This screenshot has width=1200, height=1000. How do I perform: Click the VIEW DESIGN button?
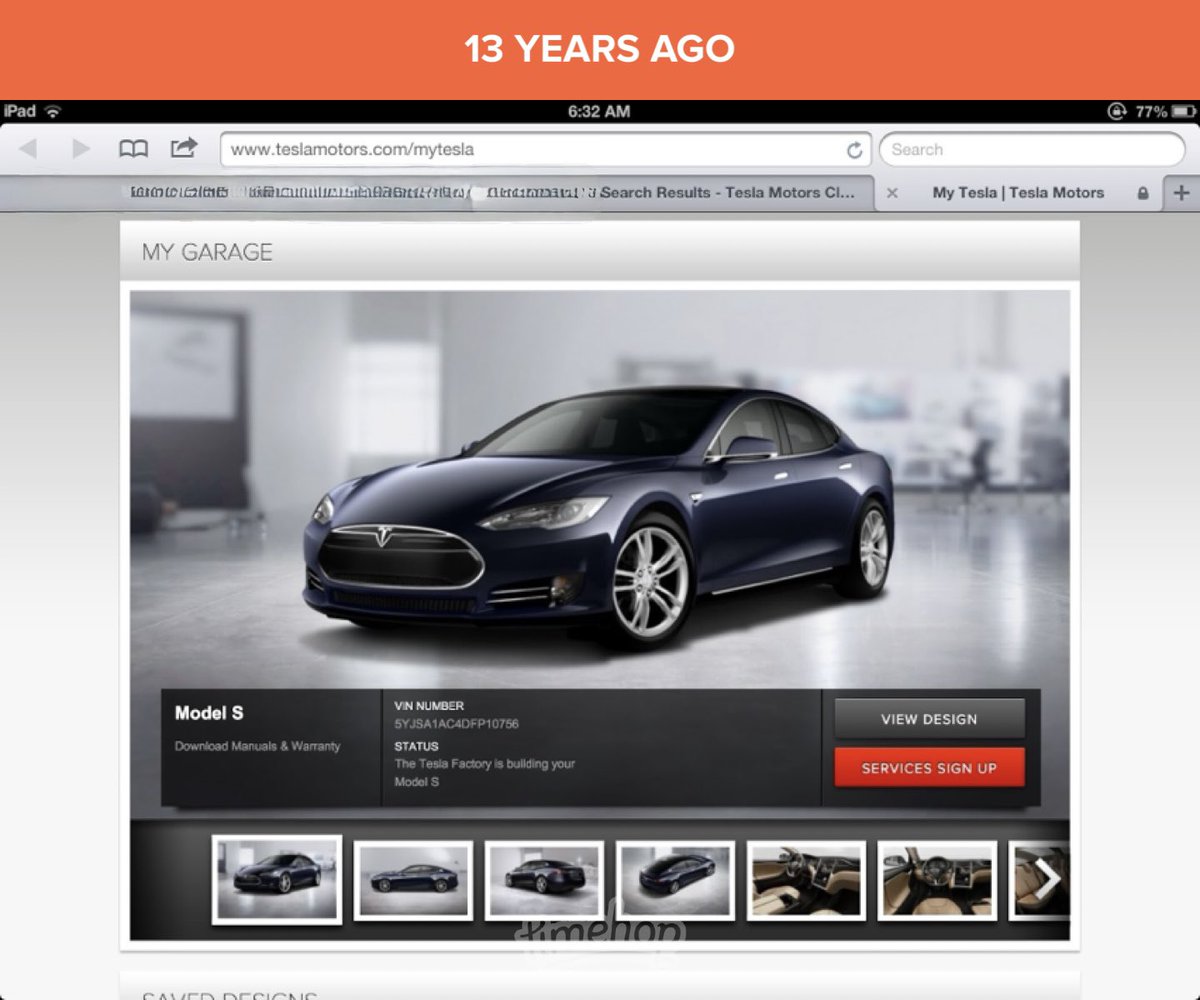tap(929, 719)
